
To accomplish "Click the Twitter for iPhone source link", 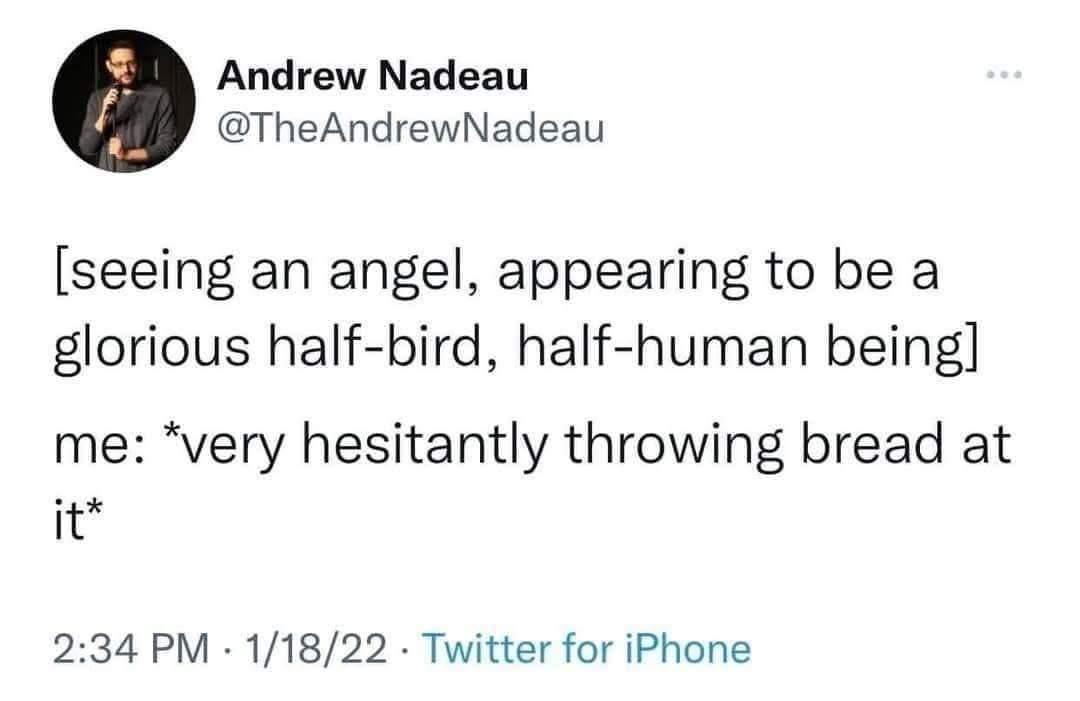I will point(586,649).
